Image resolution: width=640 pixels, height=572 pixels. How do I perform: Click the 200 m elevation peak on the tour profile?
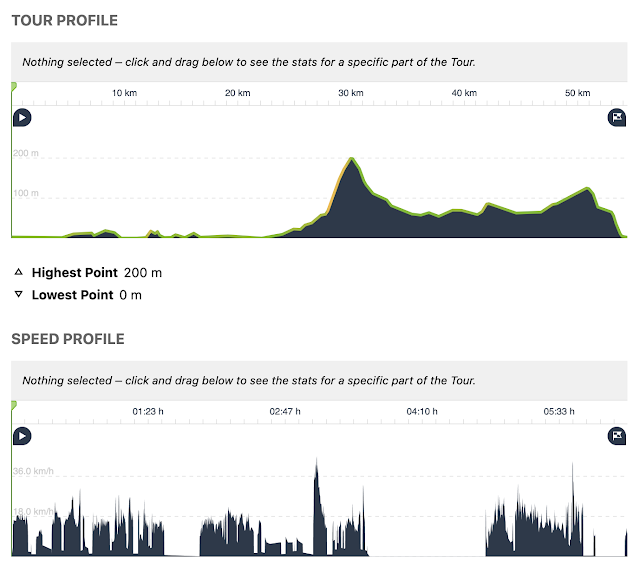pos(351,158)
